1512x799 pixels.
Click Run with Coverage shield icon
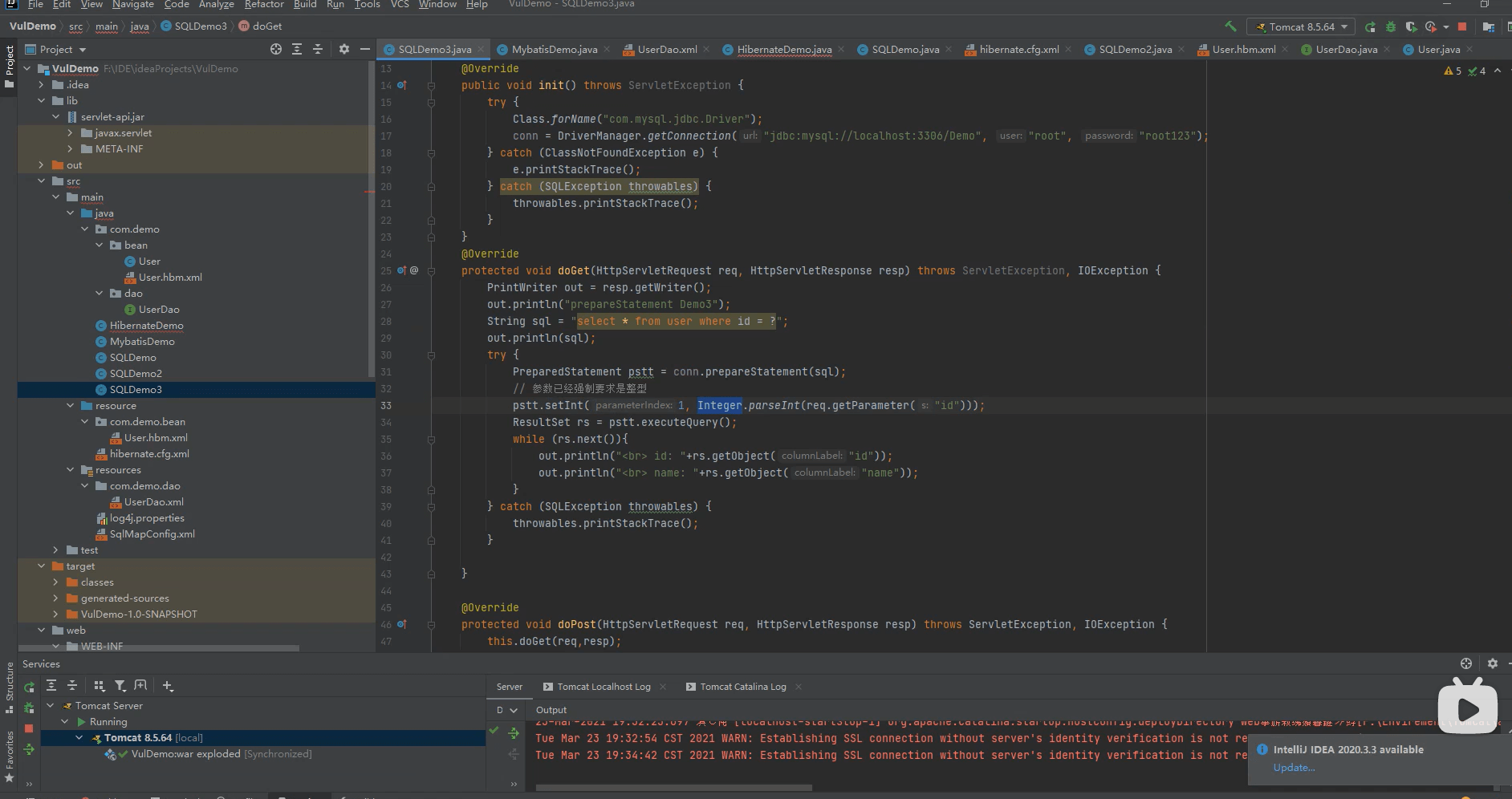point(1411,26)
